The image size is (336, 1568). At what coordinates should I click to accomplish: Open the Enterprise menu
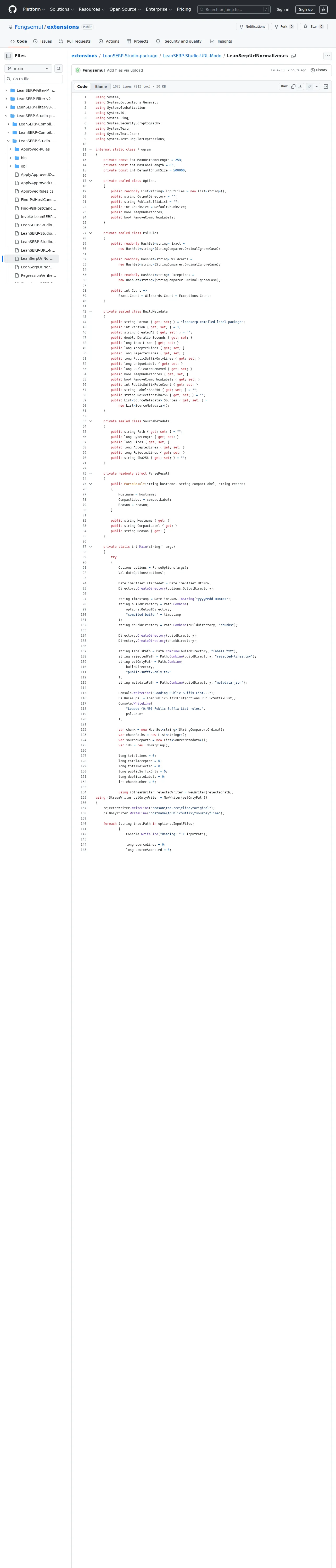tap(159, 9)
